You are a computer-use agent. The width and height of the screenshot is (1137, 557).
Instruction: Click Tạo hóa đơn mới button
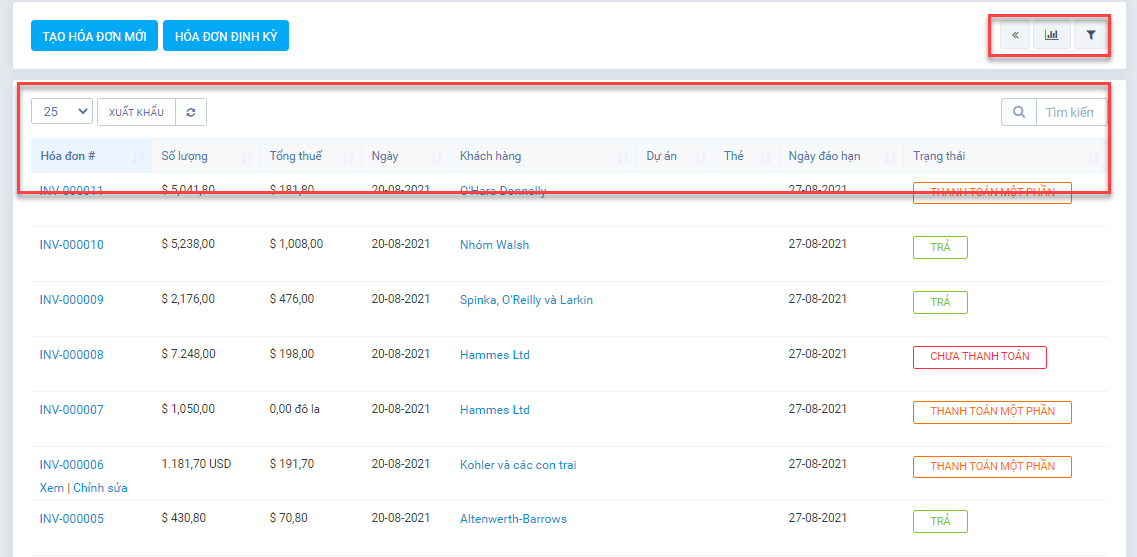tap(94, 36)
